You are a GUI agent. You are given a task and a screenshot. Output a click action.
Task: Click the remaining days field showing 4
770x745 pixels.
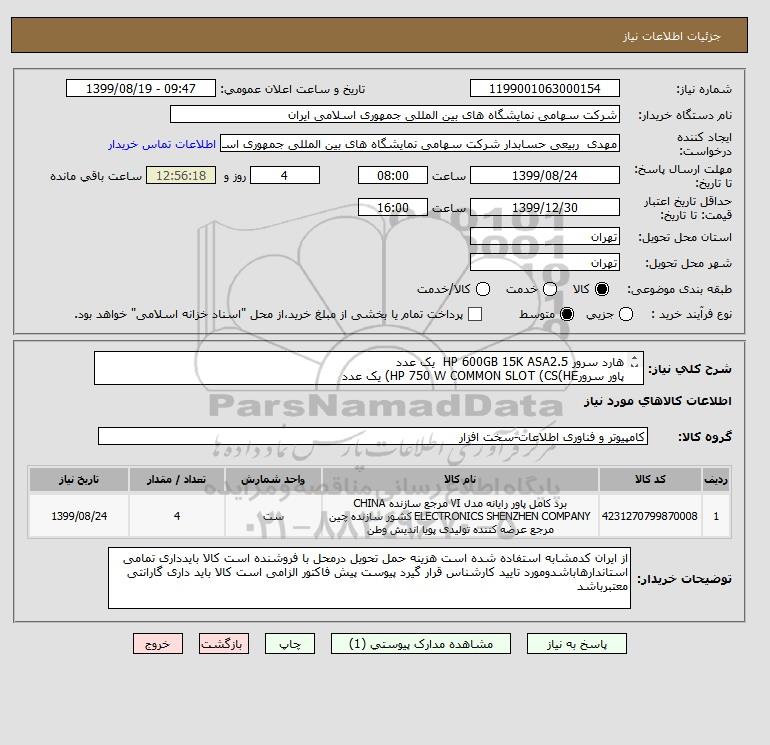[x=285, y=175]
